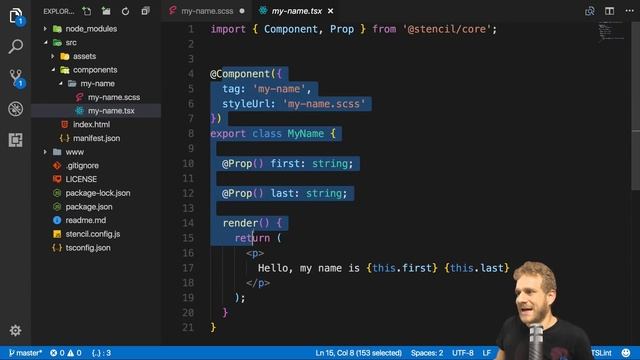Click the feedback smiley icon
This screenshot has width=640, height=360.
coord(626,353)
